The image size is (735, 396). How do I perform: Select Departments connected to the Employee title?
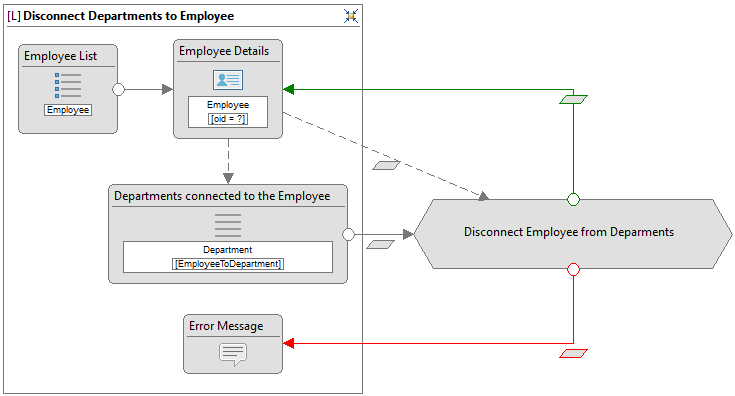click(x=222, y=196)
